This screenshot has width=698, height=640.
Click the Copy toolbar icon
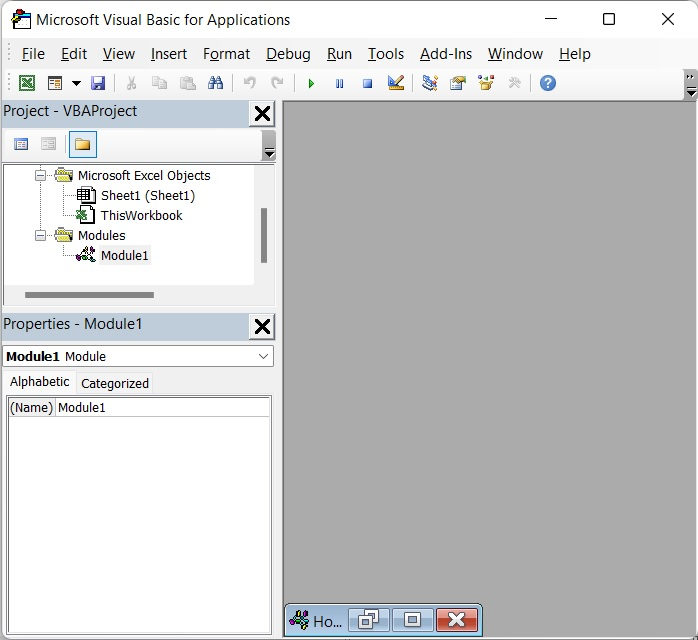159,83
